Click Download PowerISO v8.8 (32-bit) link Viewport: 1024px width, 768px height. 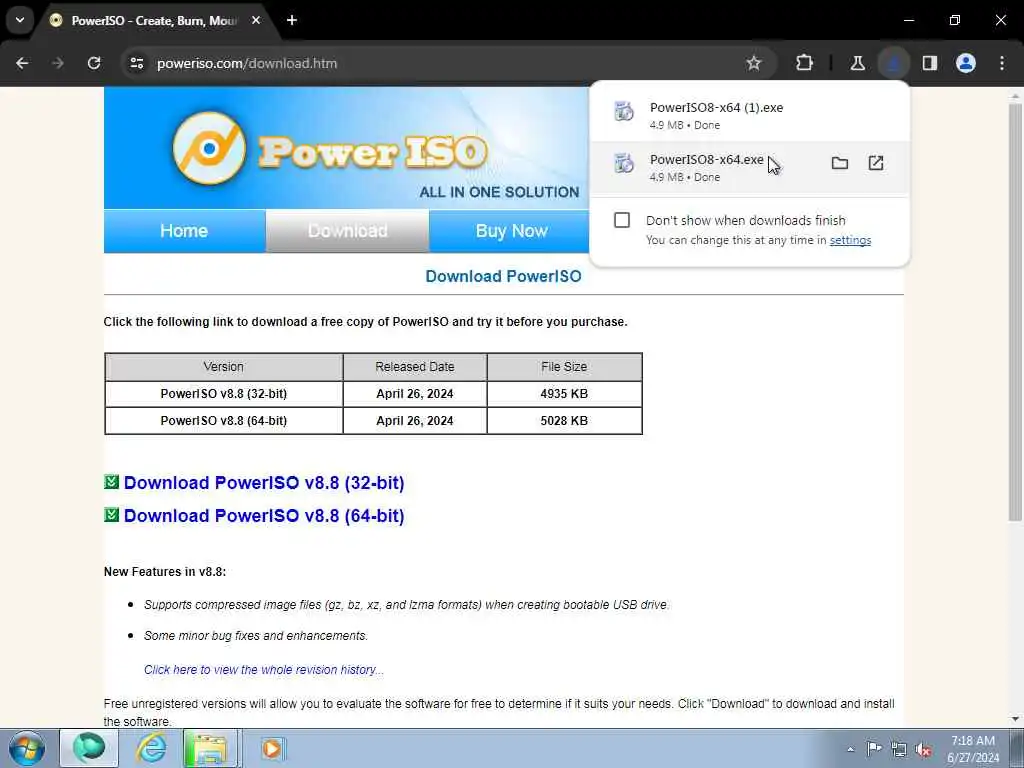click(x=264, y=483)
